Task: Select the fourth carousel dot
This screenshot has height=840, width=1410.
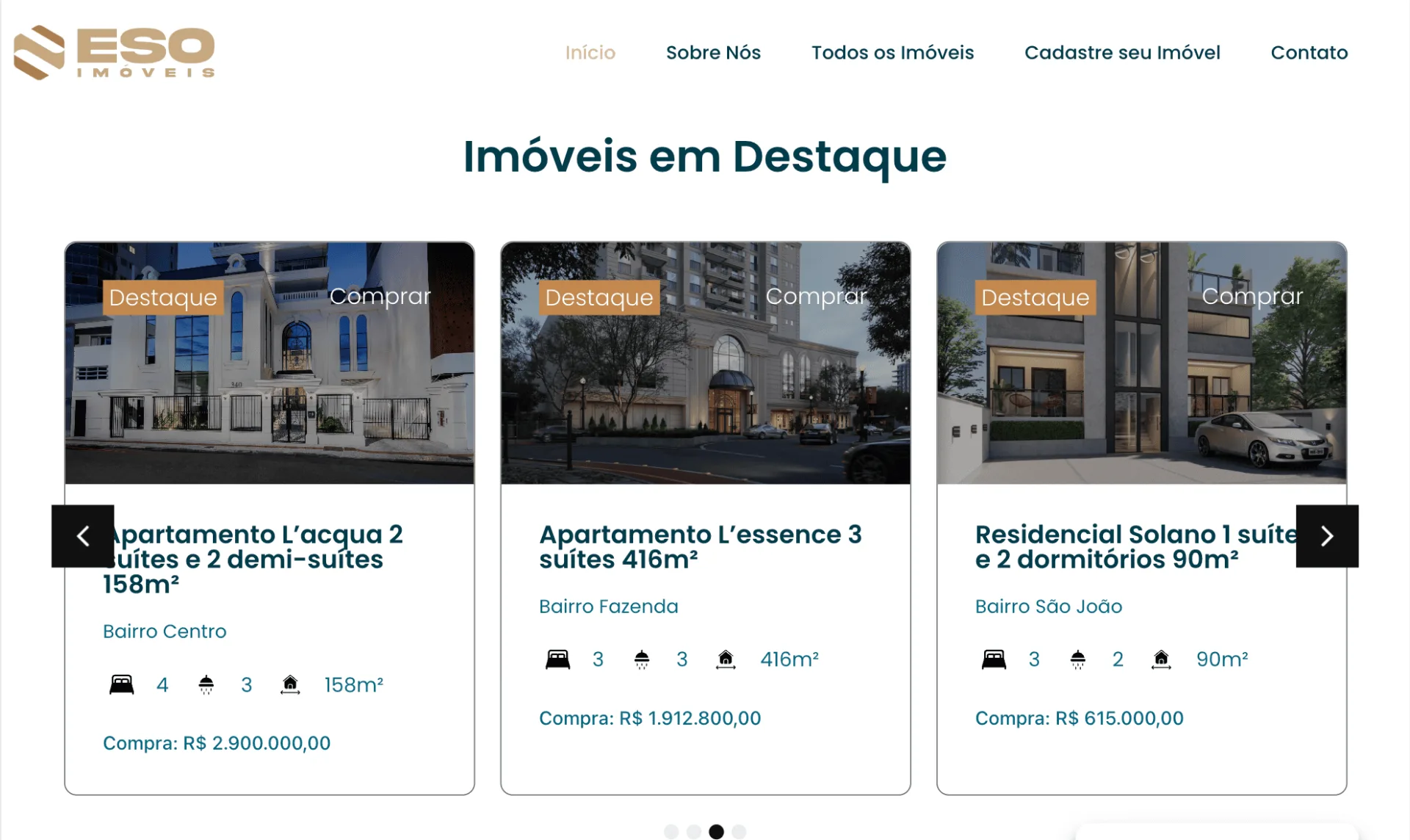Action: pos(740,831)
